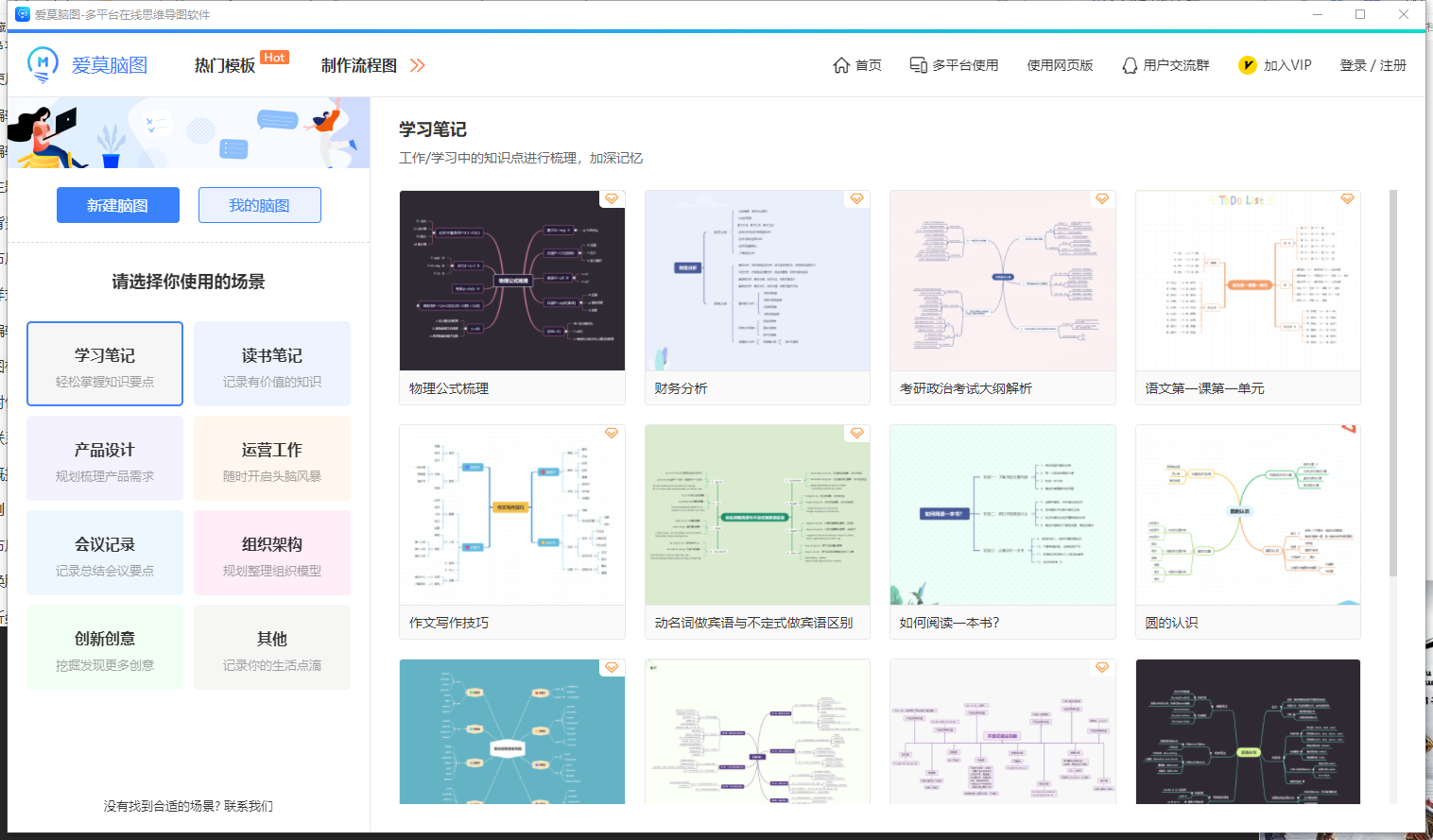Select the 读书笔记 scene
This screenshot has height=840, width=1433.
coord(272,364)
